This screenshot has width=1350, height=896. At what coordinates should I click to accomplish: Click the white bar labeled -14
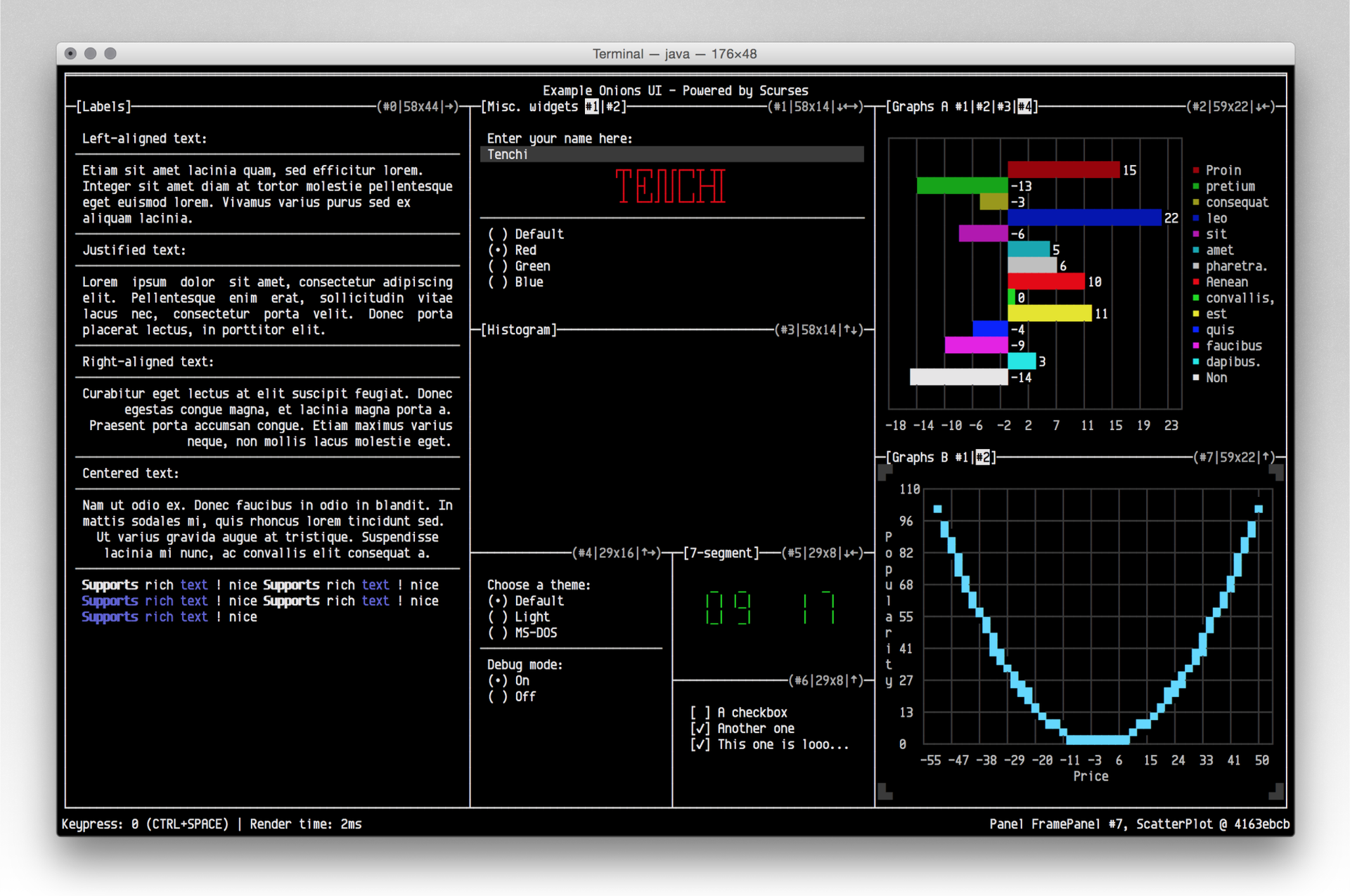(x=959, y=377)
